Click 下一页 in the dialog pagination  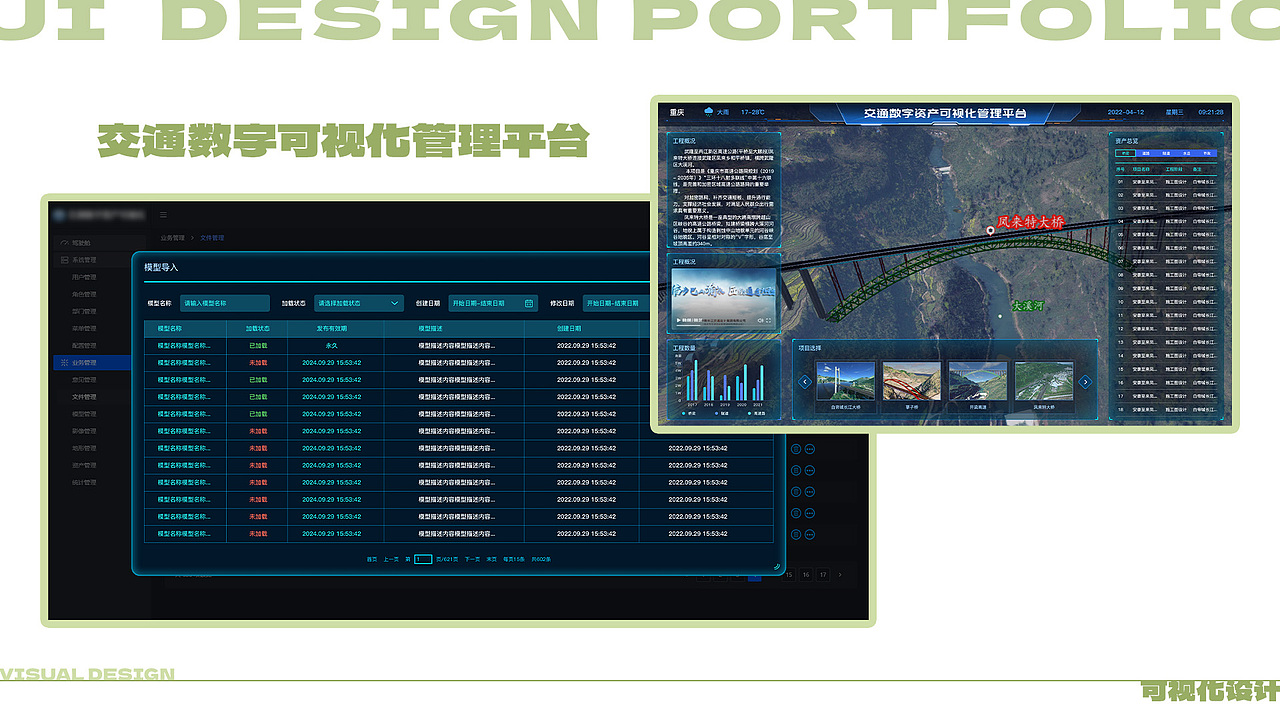472,559
